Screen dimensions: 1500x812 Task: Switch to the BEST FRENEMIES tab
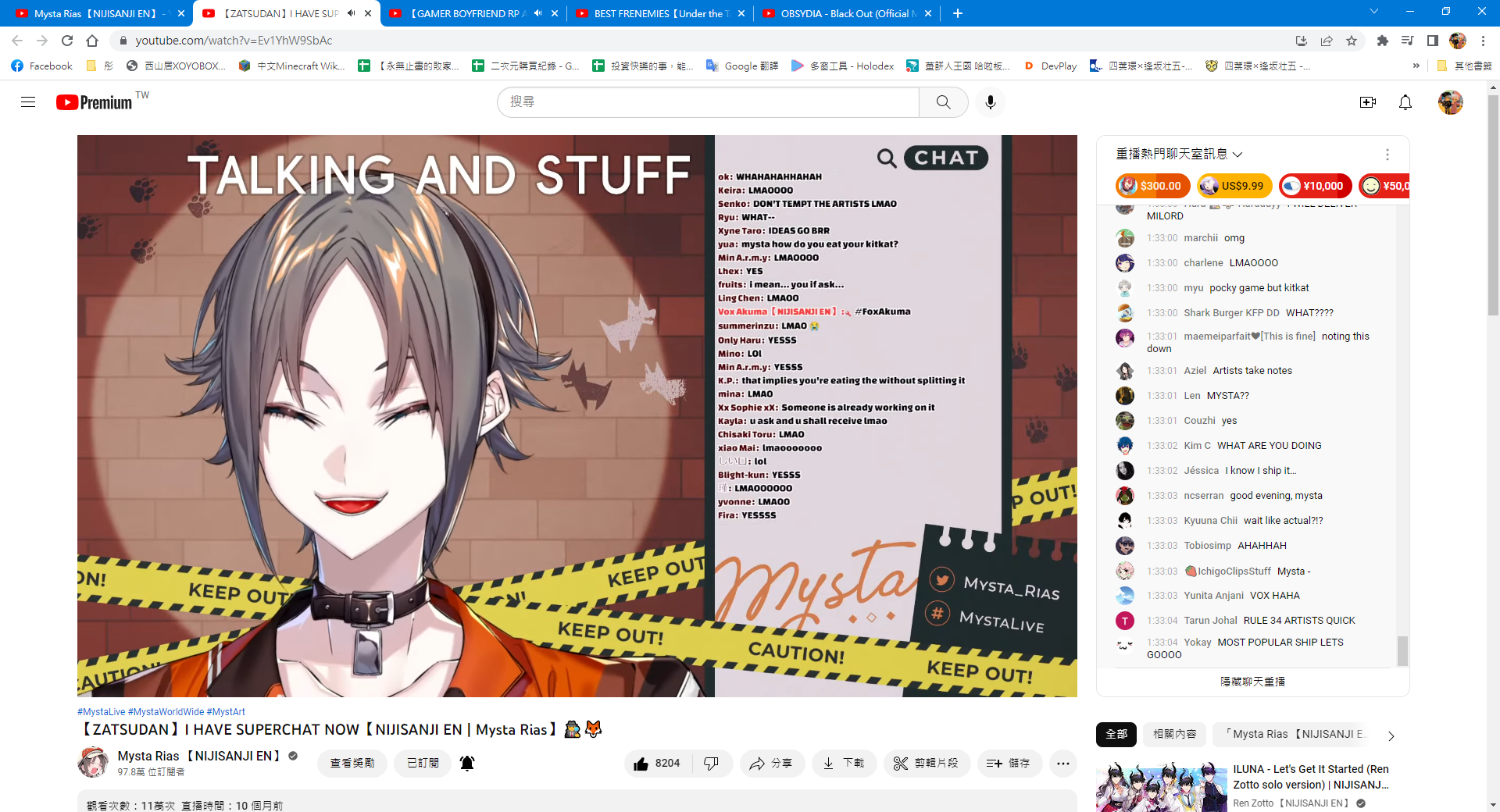(660, 13)
